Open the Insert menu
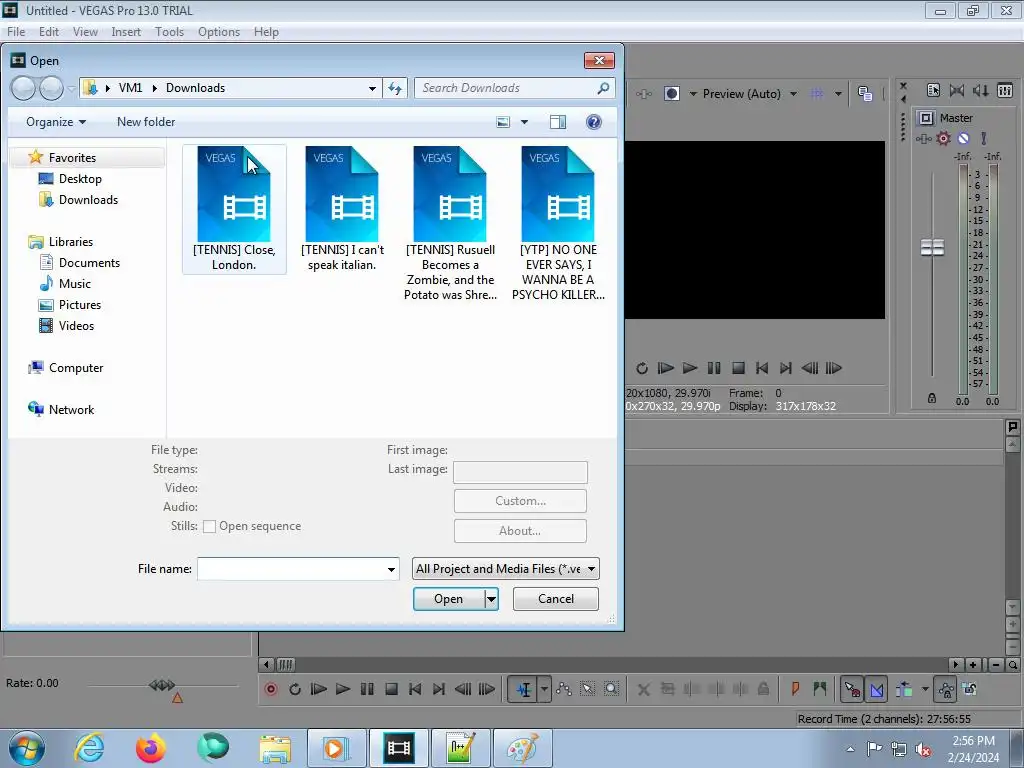Image resolution: width=1024 pixels, height=768 pixels. 126,32
